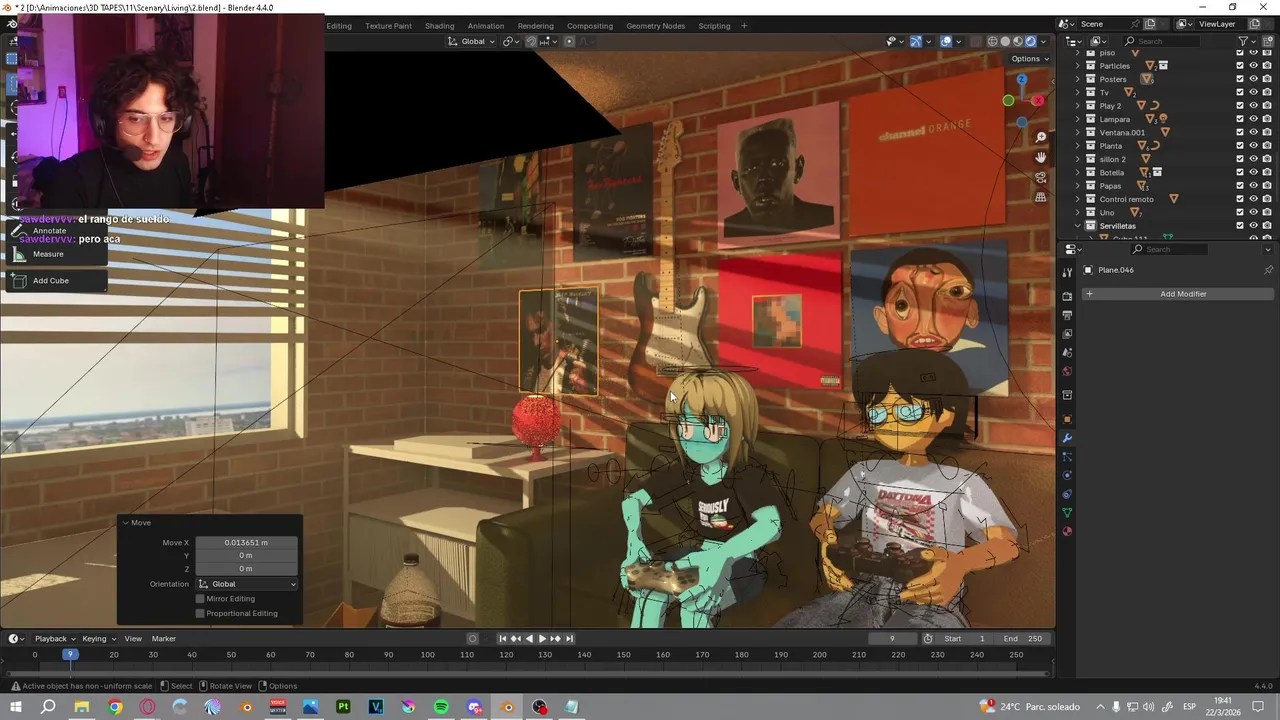Select wireframe viewport shading mode
The height and width of the screenshot is (720, 1280).
(992, 41)
